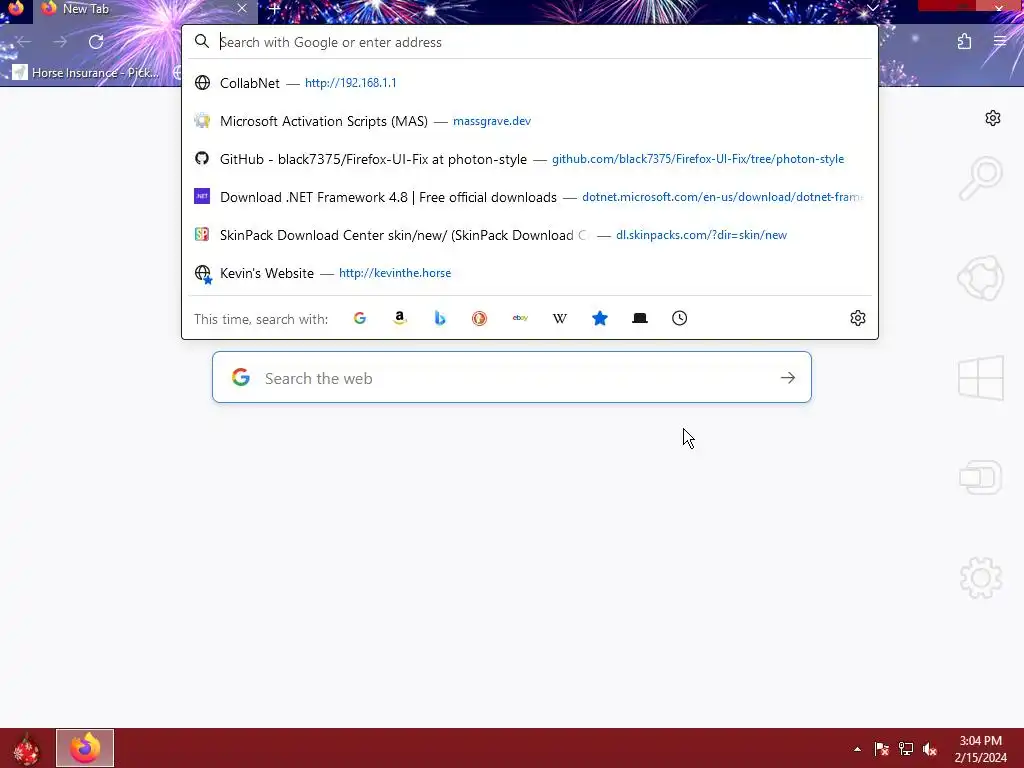Reload the current page

pos(96,42)
